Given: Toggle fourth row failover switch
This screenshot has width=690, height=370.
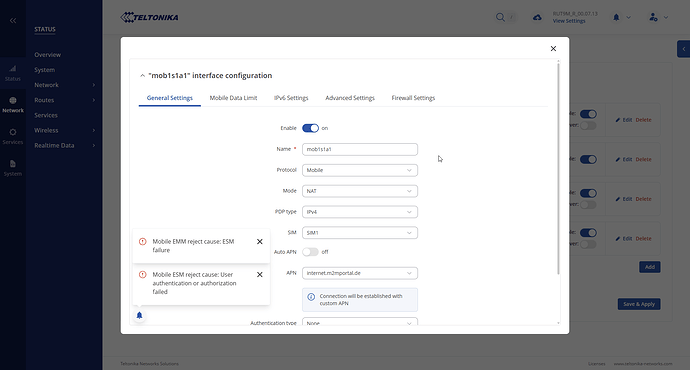Looking at the screenshot, I should click(x=588, y=244).
